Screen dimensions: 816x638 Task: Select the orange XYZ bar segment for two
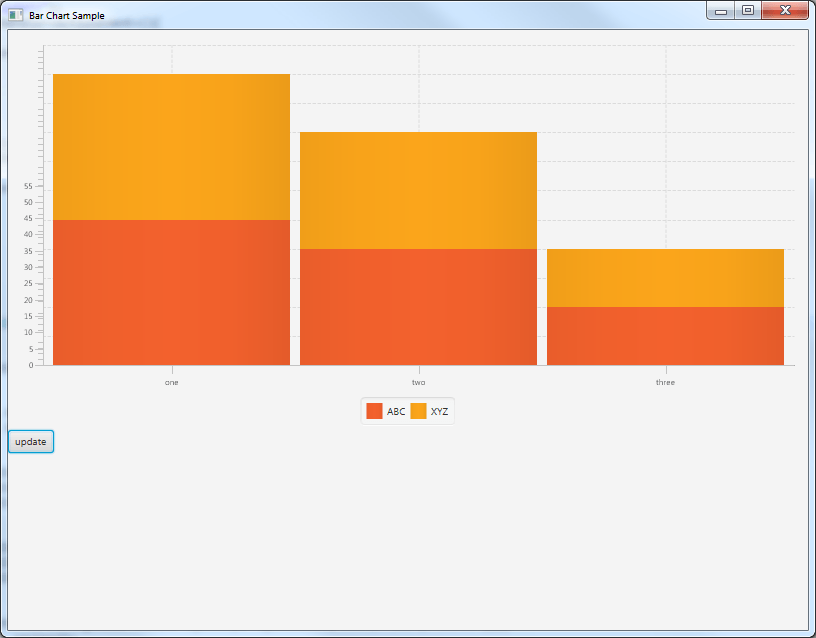point(418,190)
